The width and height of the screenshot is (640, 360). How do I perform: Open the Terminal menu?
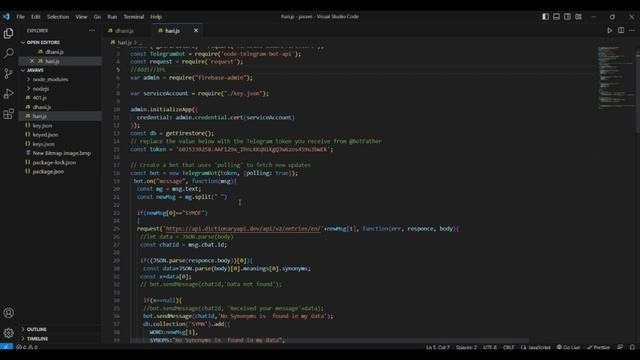[x=134, y=17]
